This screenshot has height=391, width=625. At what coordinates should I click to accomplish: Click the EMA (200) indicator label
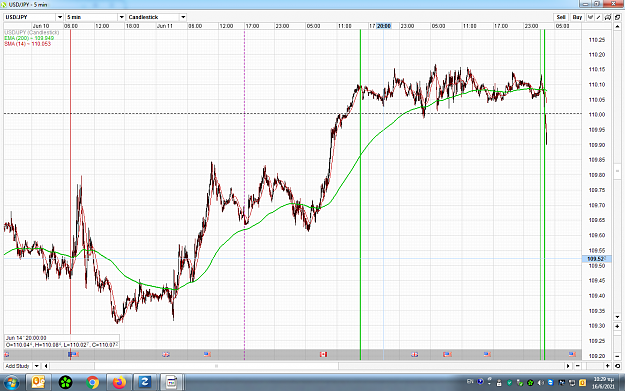(29, 38)
